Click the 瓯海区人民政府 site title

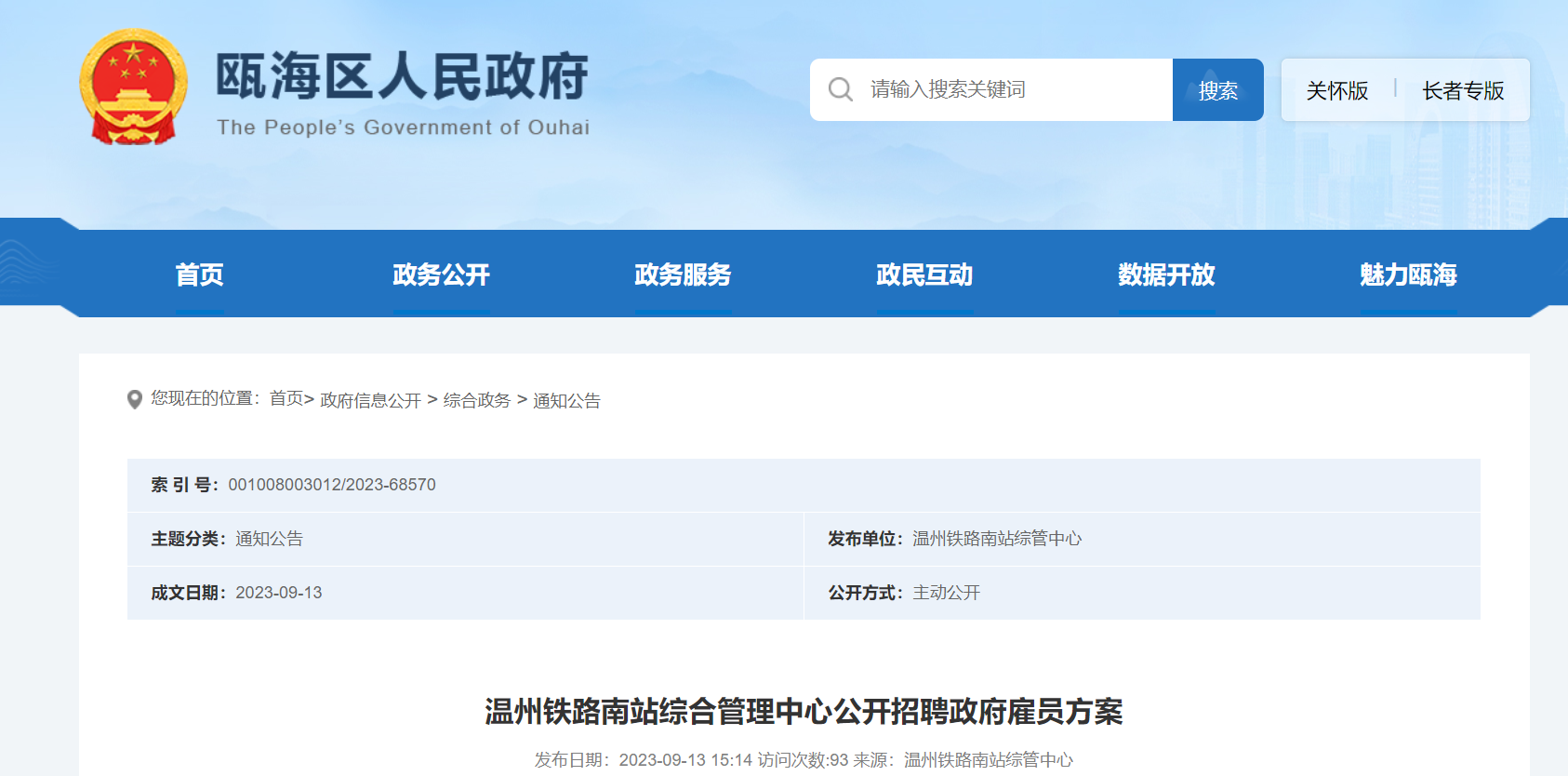402,76
